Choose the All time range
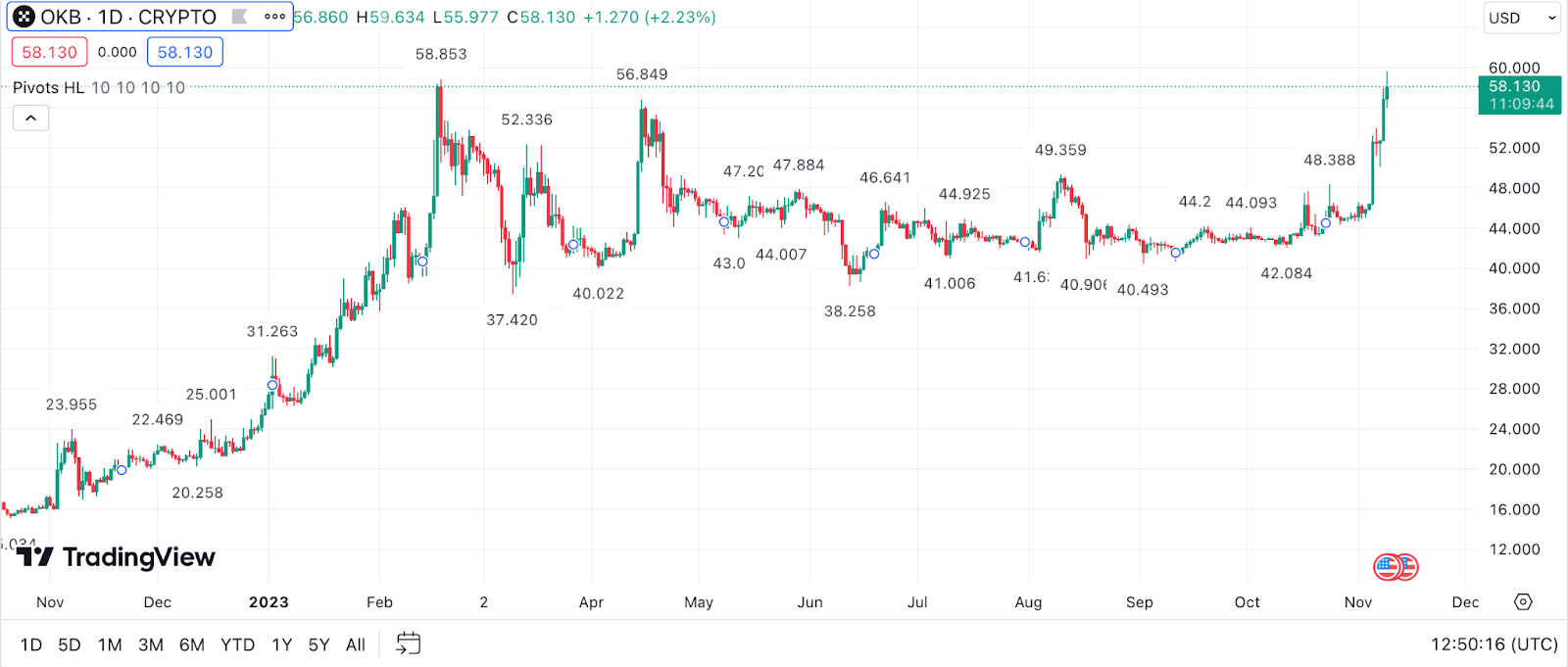This screenshot has width=1568, height=667. point(356,644)
